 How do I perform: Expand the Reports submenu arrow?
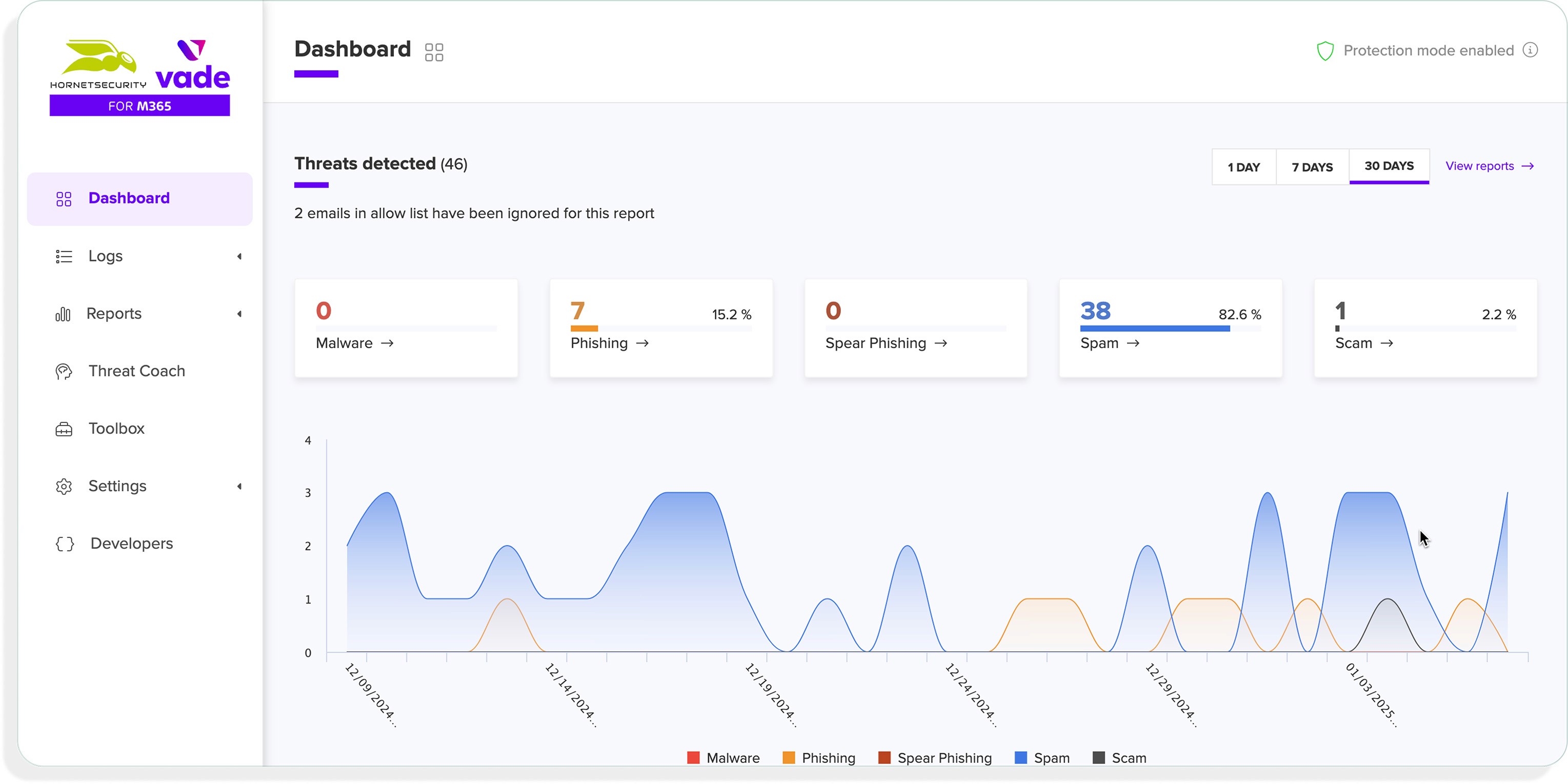(x=240, y=314)
